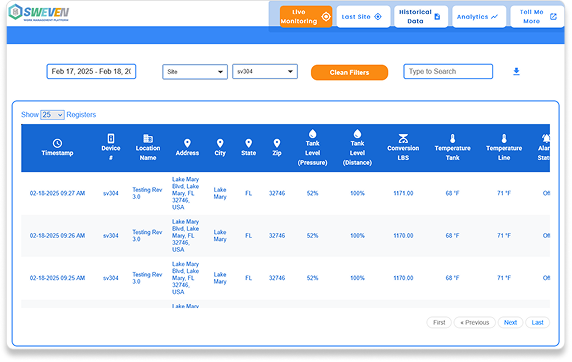572x362 pixels.
Task: Open the Show 25 registers dropdown
Action: pyautogui.click(x=52, y=115)
